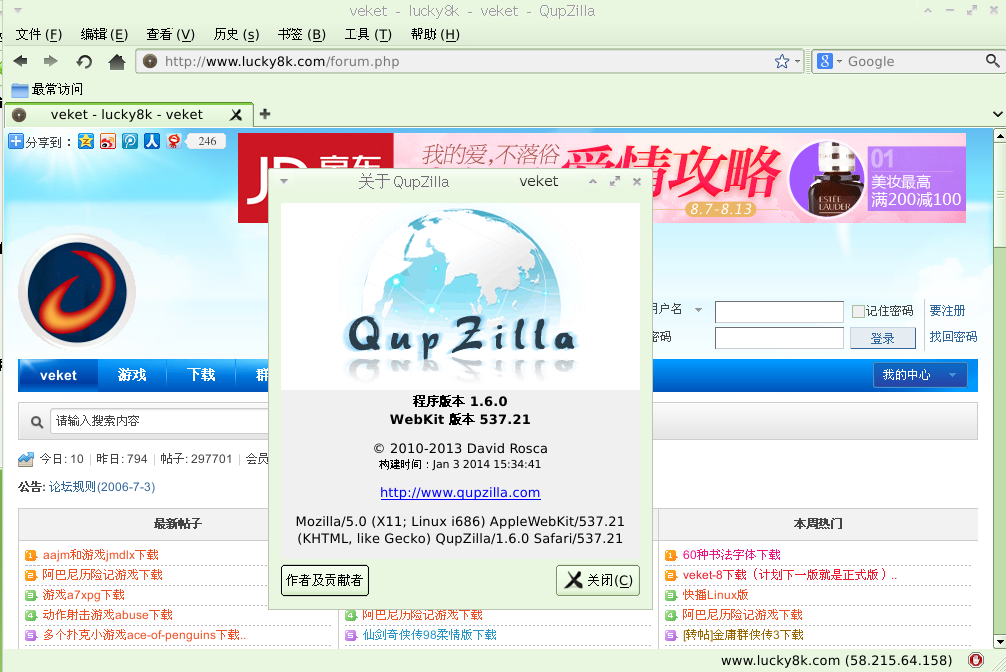Open the 历史(S) menu
The image size is (1006, 672).
pos(236,35)
